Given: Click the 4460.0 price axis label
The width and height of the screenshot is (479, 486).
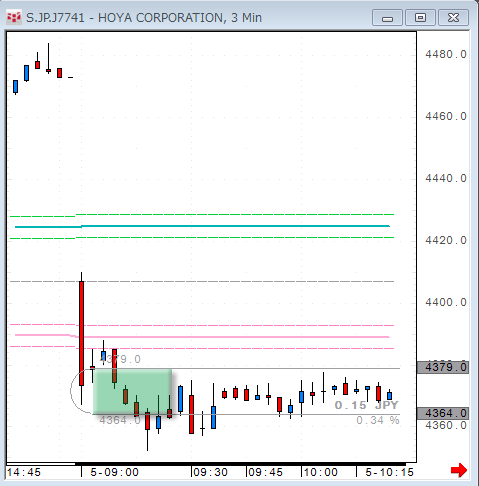Looking at the screenshot, I should click(x=446, y=116).
